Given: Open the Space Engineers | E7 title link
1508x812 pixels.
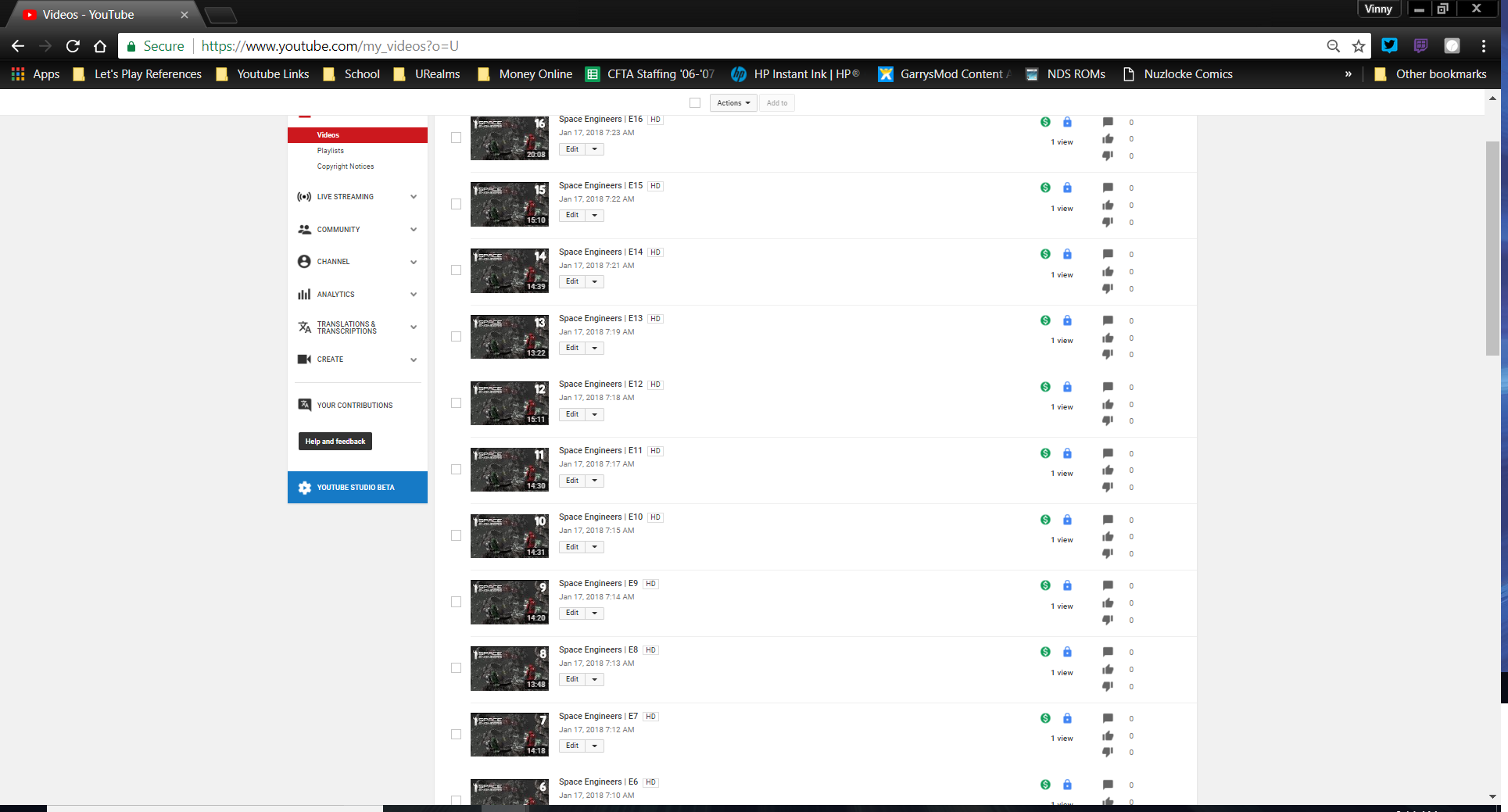Looking at the screenshot, I should tap(598, 716).
